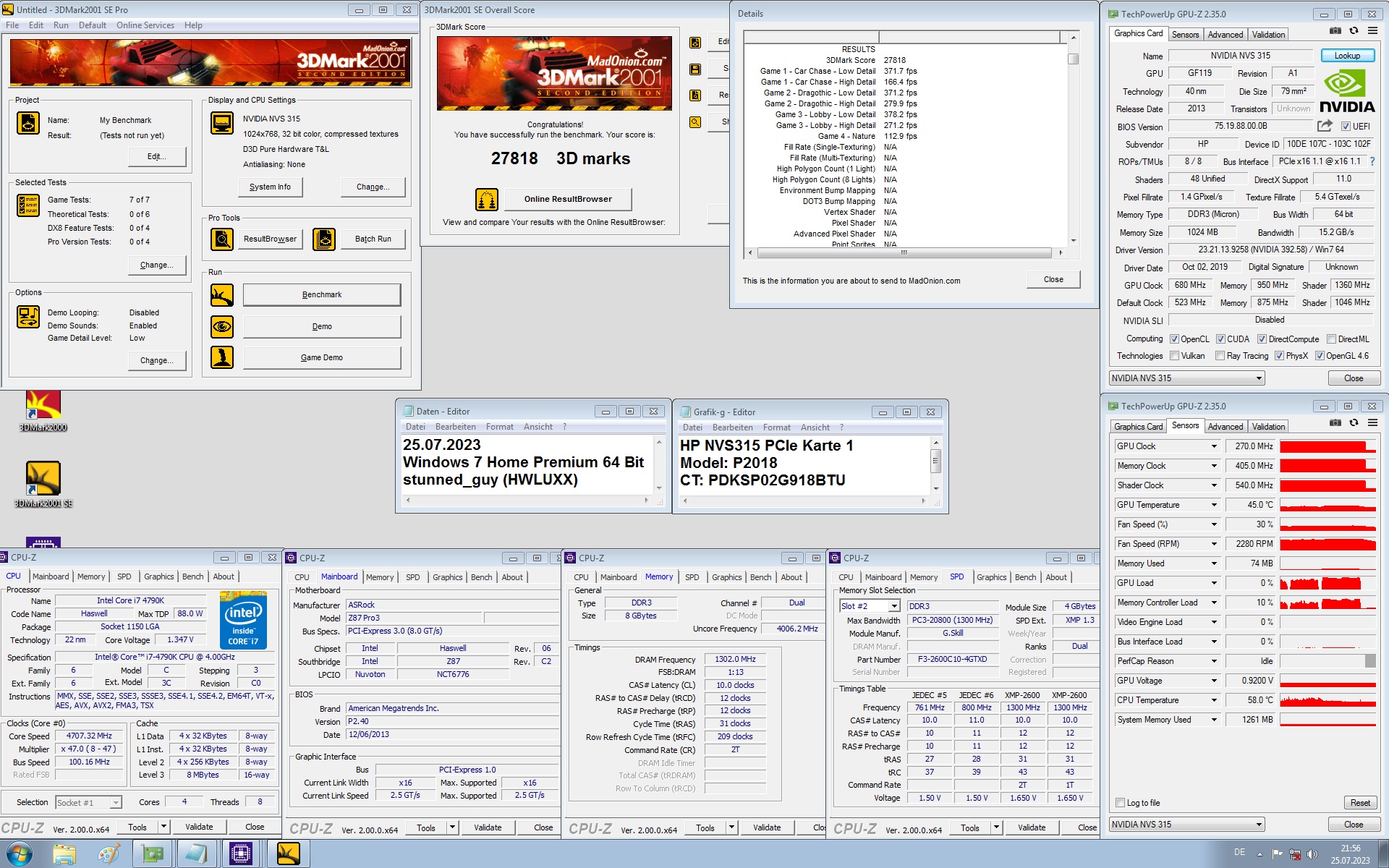This screenshot has width=1389, height=868.
Task: Click the monitor icon in Display and CPU Settings
Action: tap(222, 123)
